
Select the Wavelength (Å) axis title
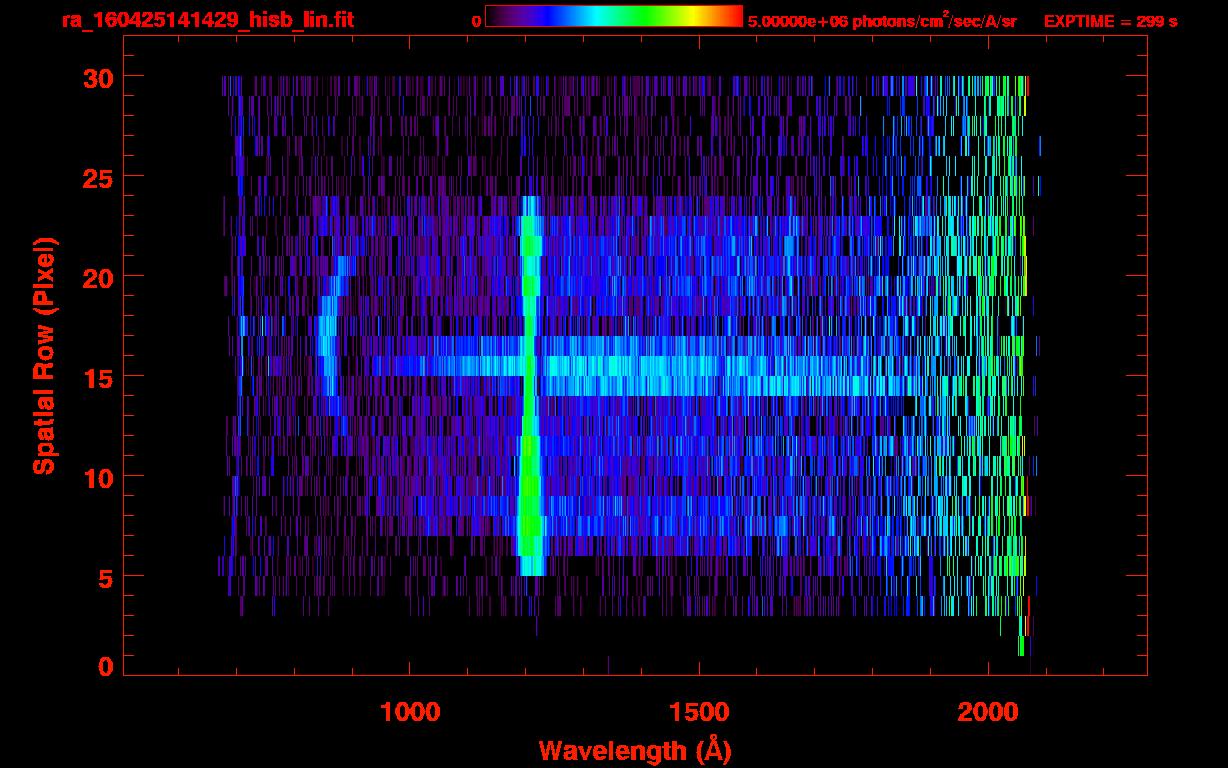pos(630,749)
